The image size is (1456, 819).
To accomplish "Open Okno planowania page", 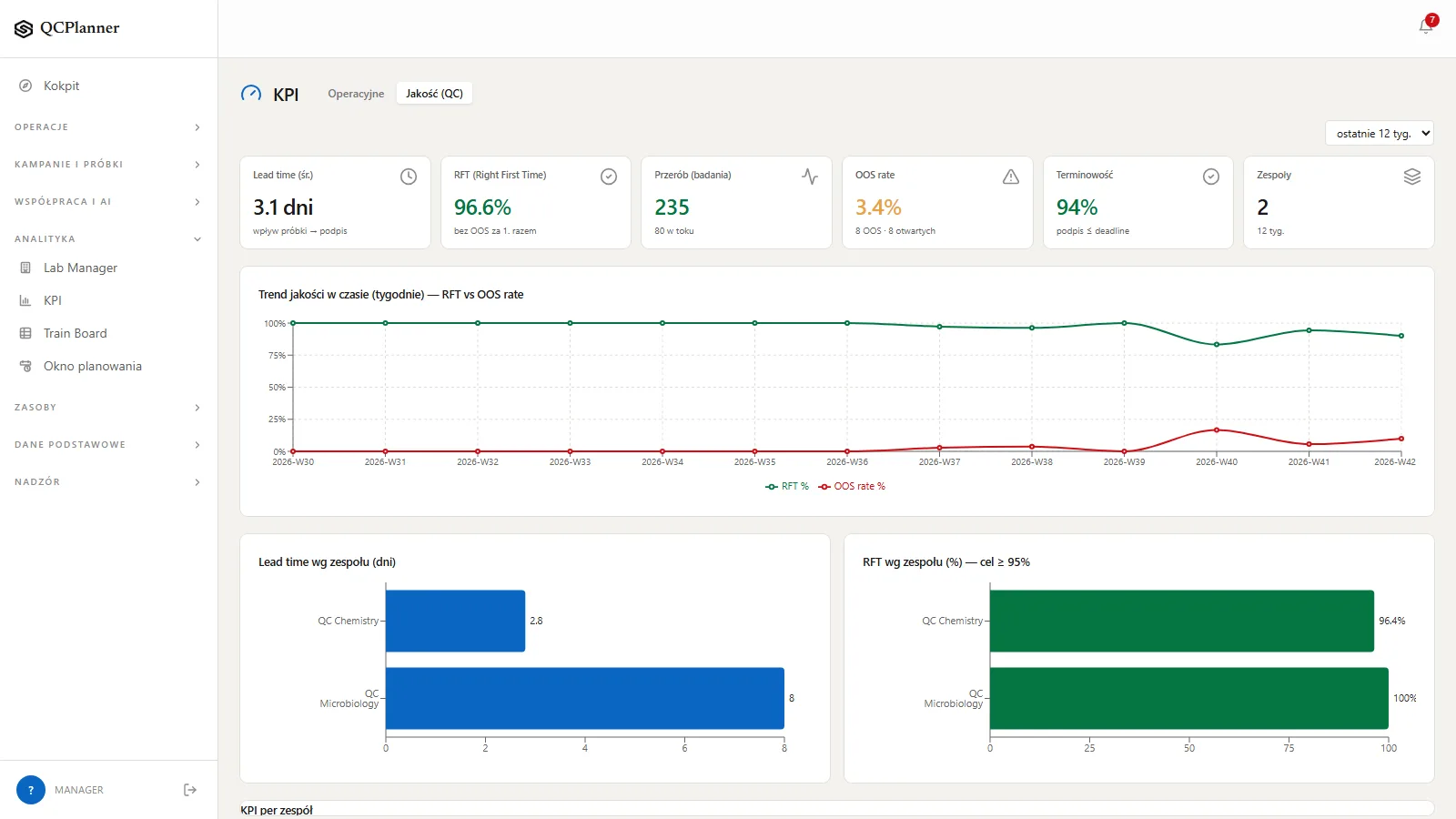I will tap(108, 366).
